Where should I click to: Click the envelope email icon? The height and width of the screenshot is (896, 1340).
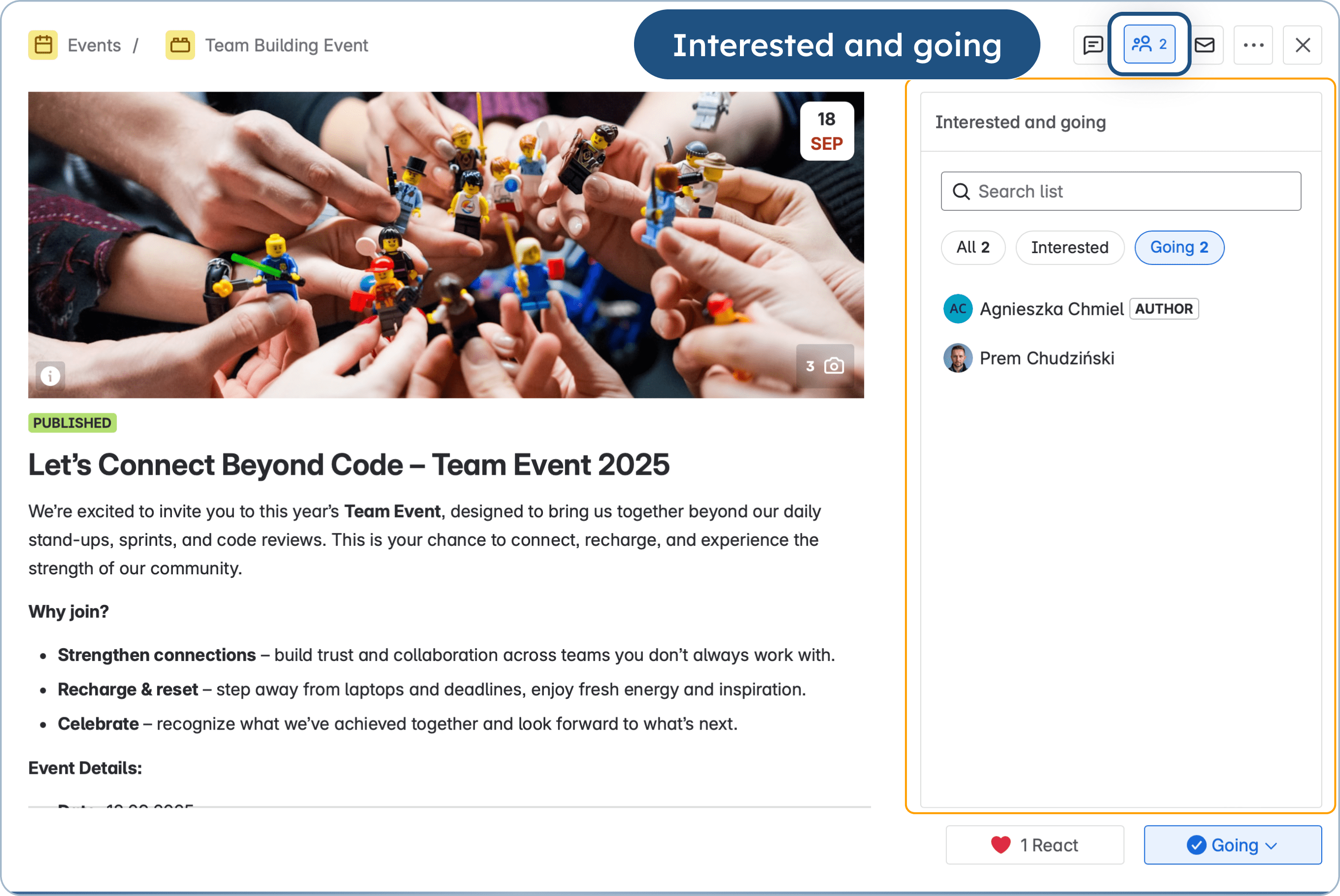point(1205,44)
